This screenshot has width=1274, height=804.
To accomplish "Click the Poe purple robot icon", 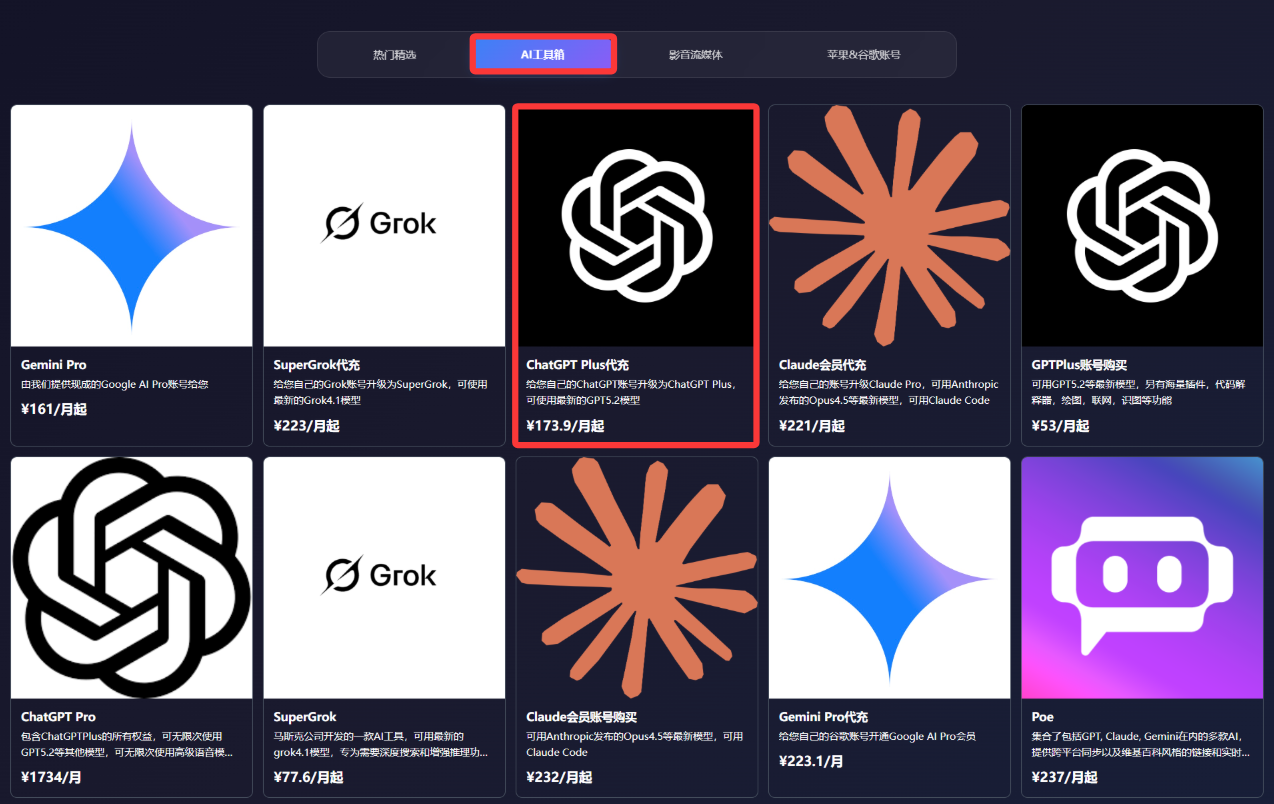I will (1141, 576).
